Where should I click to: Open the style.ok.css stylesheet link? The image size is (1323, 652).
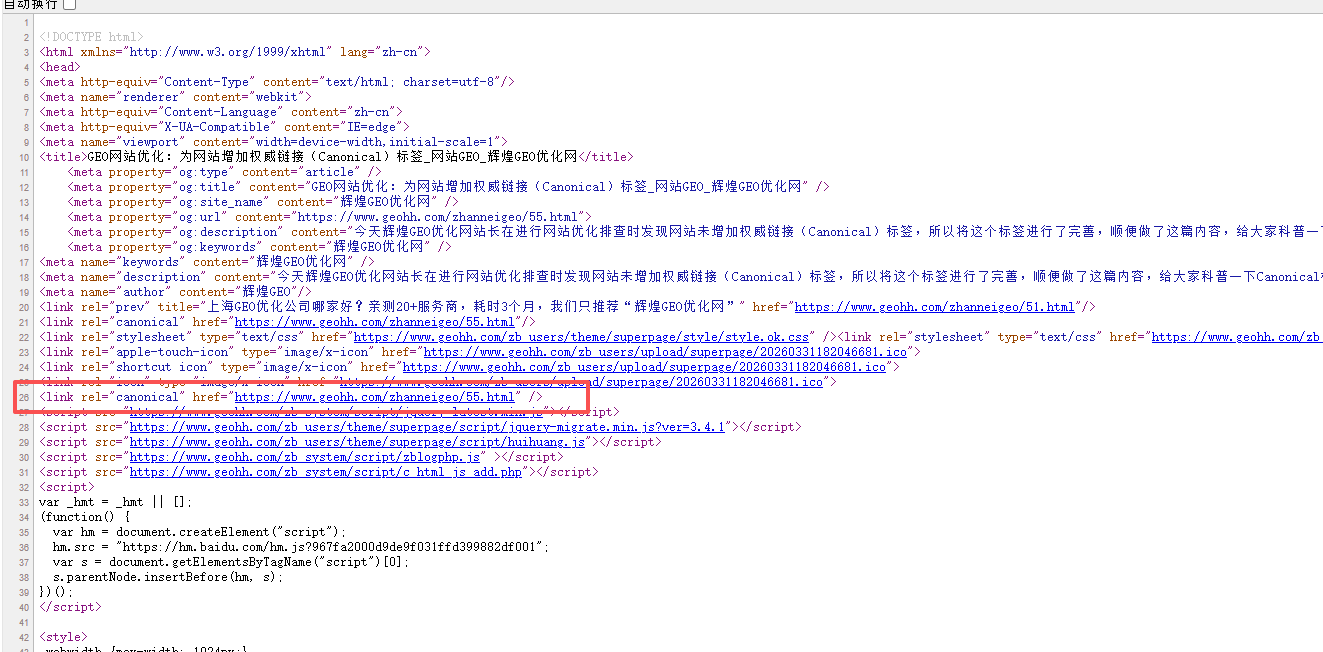coord(581,337)
